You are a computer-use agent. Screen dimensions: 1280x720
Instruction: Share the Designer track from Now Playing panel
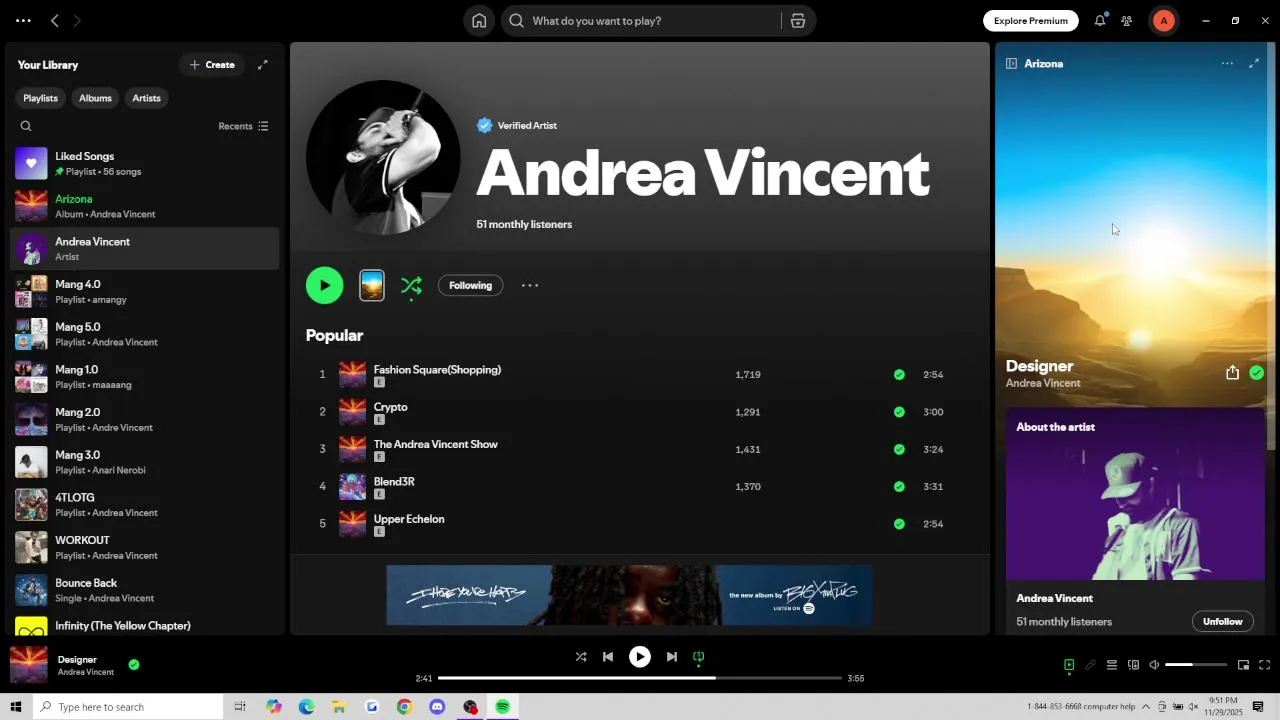1232,373
